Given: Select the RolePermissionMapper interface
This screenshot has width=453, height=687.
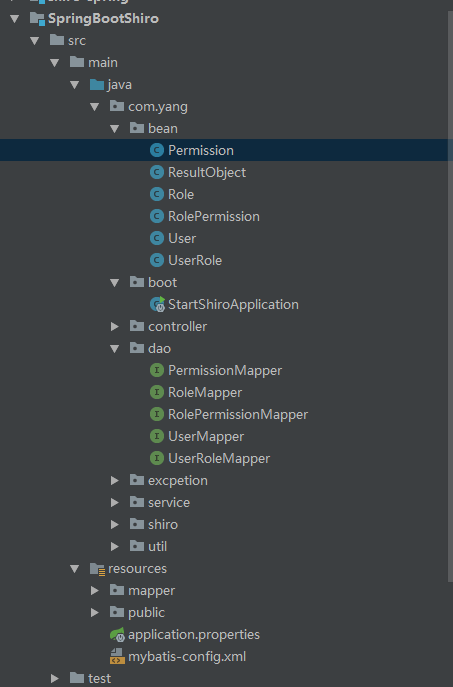Looking at the screenshot, I should pos(238,414).
